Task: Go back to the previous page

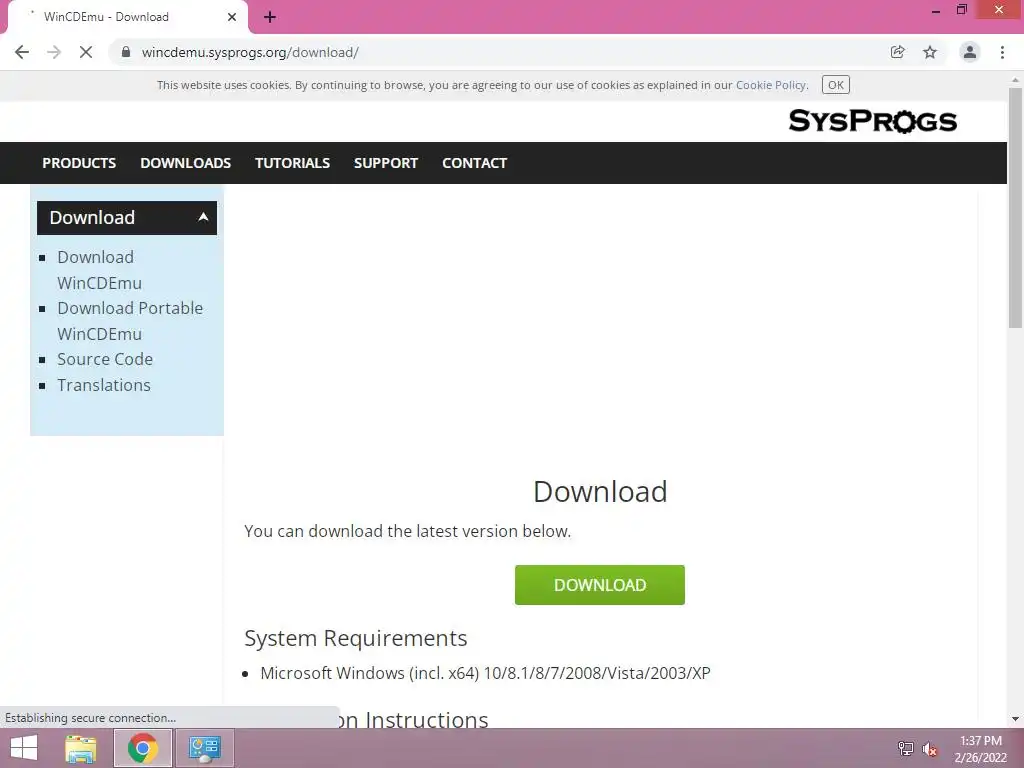Action: point(22,52)
